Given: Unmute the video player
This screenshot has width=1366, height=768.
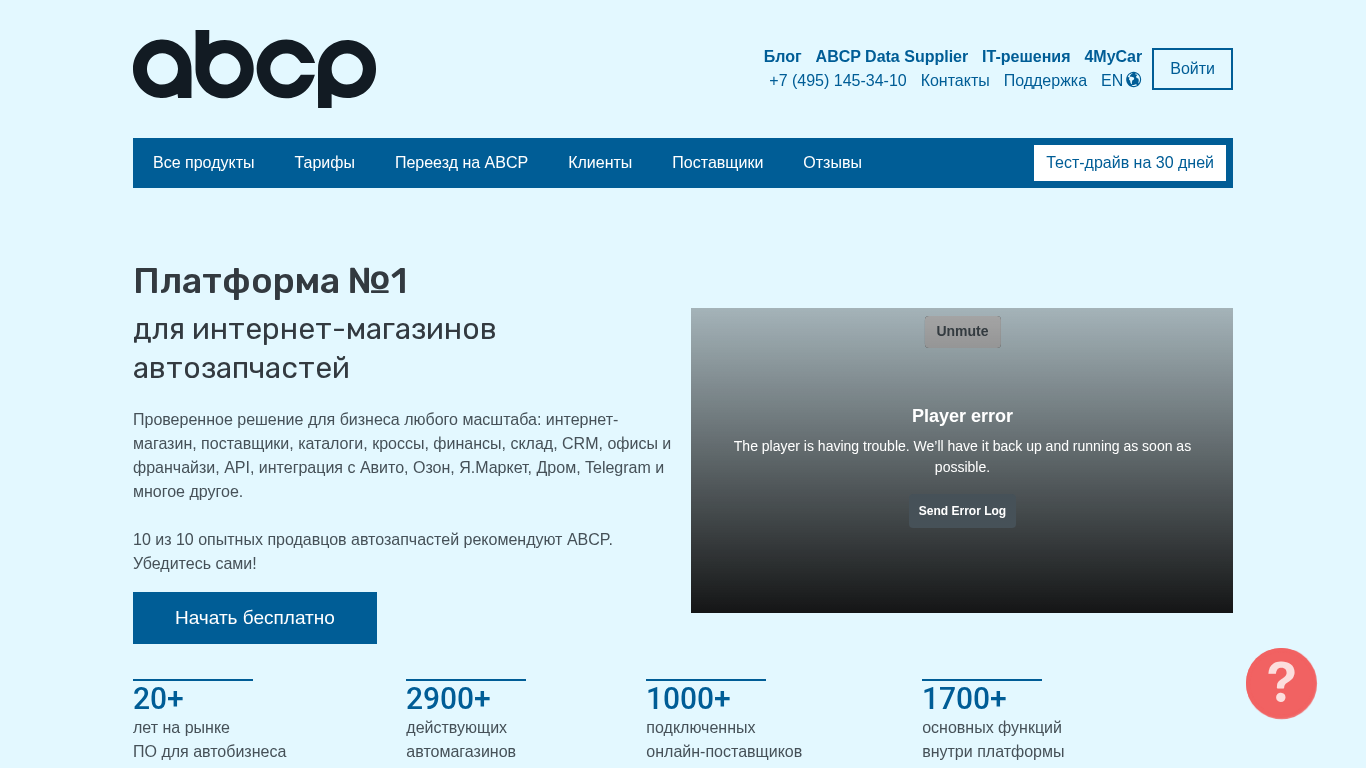Looking at the screenshot, I should [x=962, y=332].
